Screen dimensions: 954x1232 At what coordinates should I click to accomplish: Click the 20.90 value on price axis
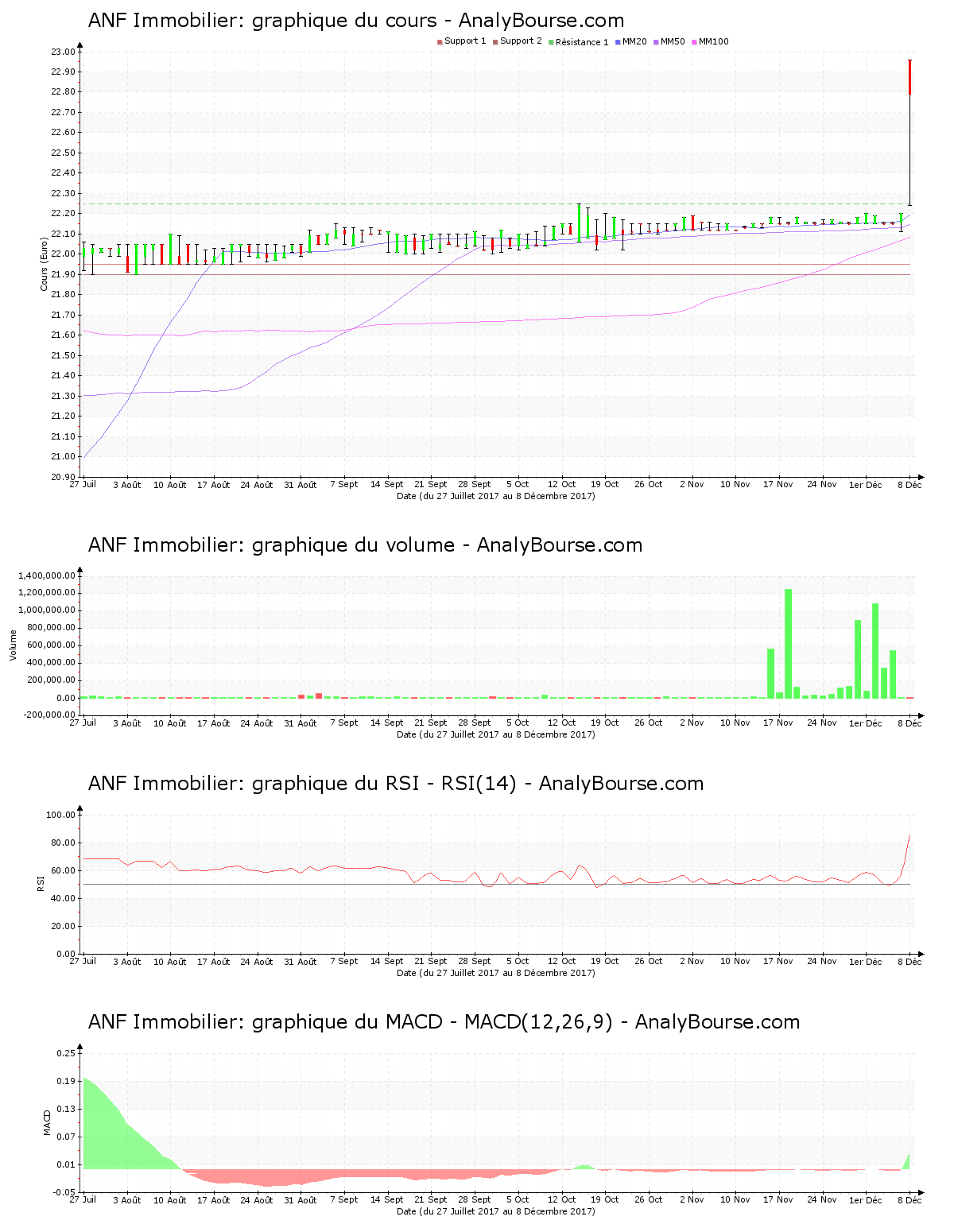coord(63,477)
